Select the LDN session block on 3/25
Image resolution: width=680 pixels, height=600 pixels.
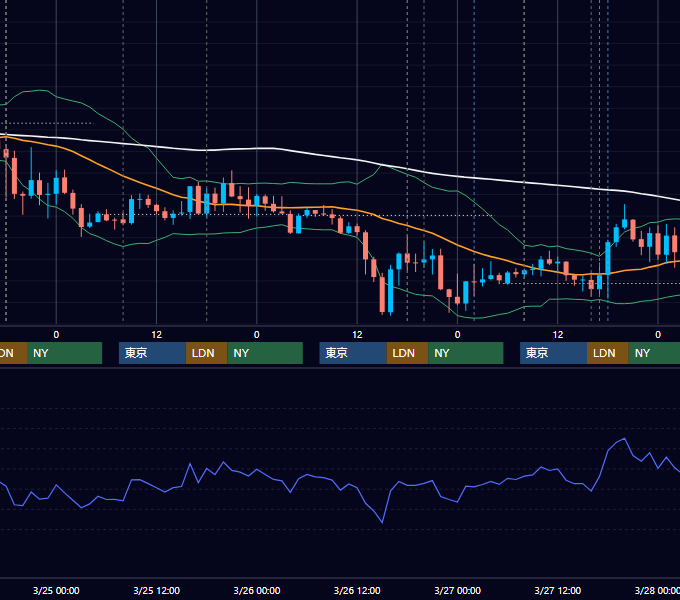click(206, 353)
